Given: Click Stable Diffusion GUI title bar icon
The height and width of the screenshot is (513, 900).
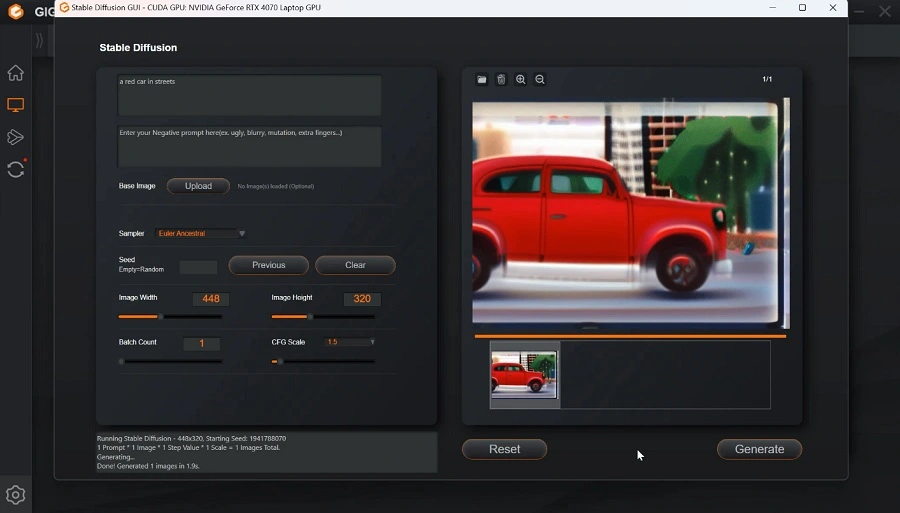Looking at the screenshot, I should pyautogui.click(x=64, y=7).
